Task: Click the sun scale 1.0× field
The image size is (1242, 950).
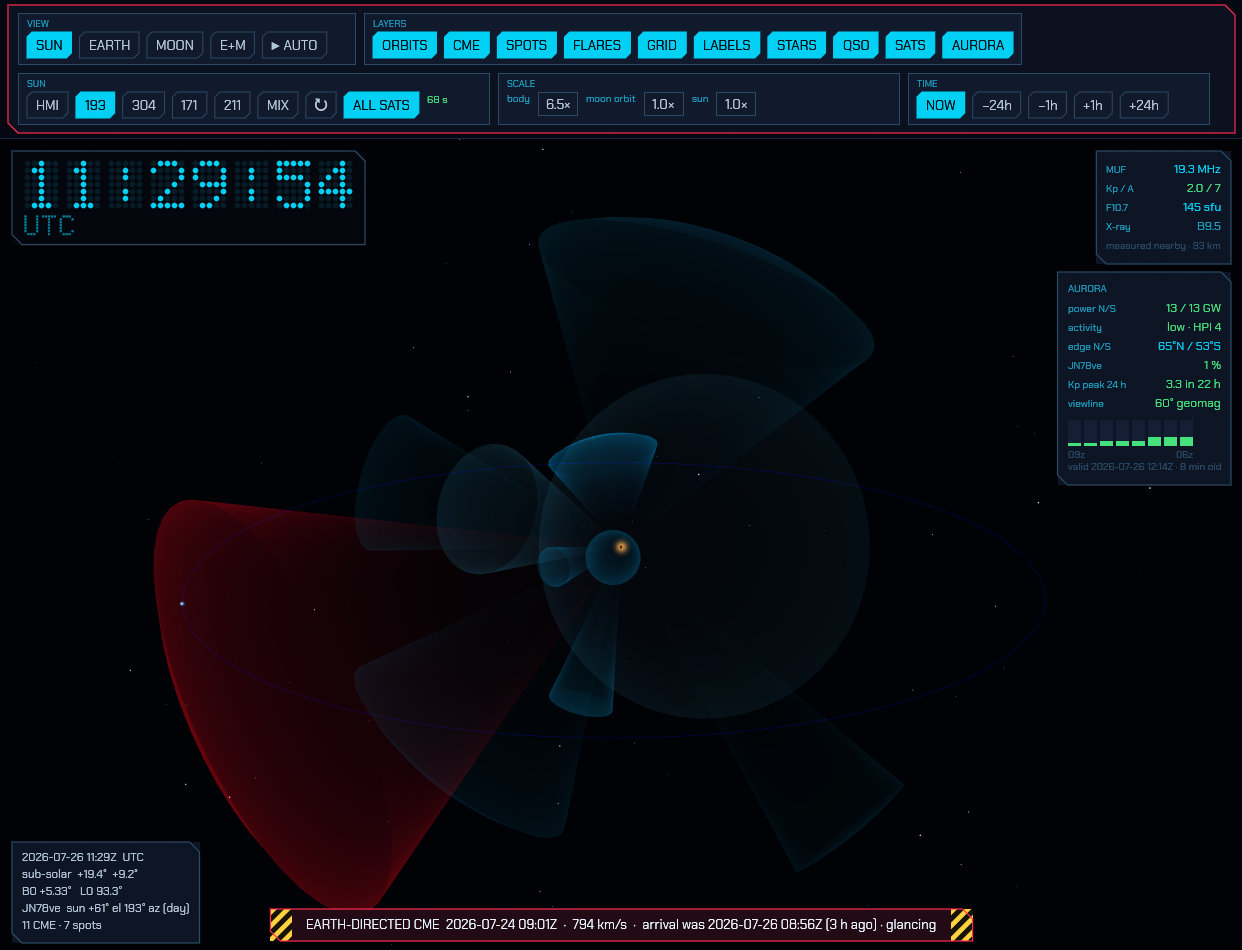Action: (x=735, y=104)
